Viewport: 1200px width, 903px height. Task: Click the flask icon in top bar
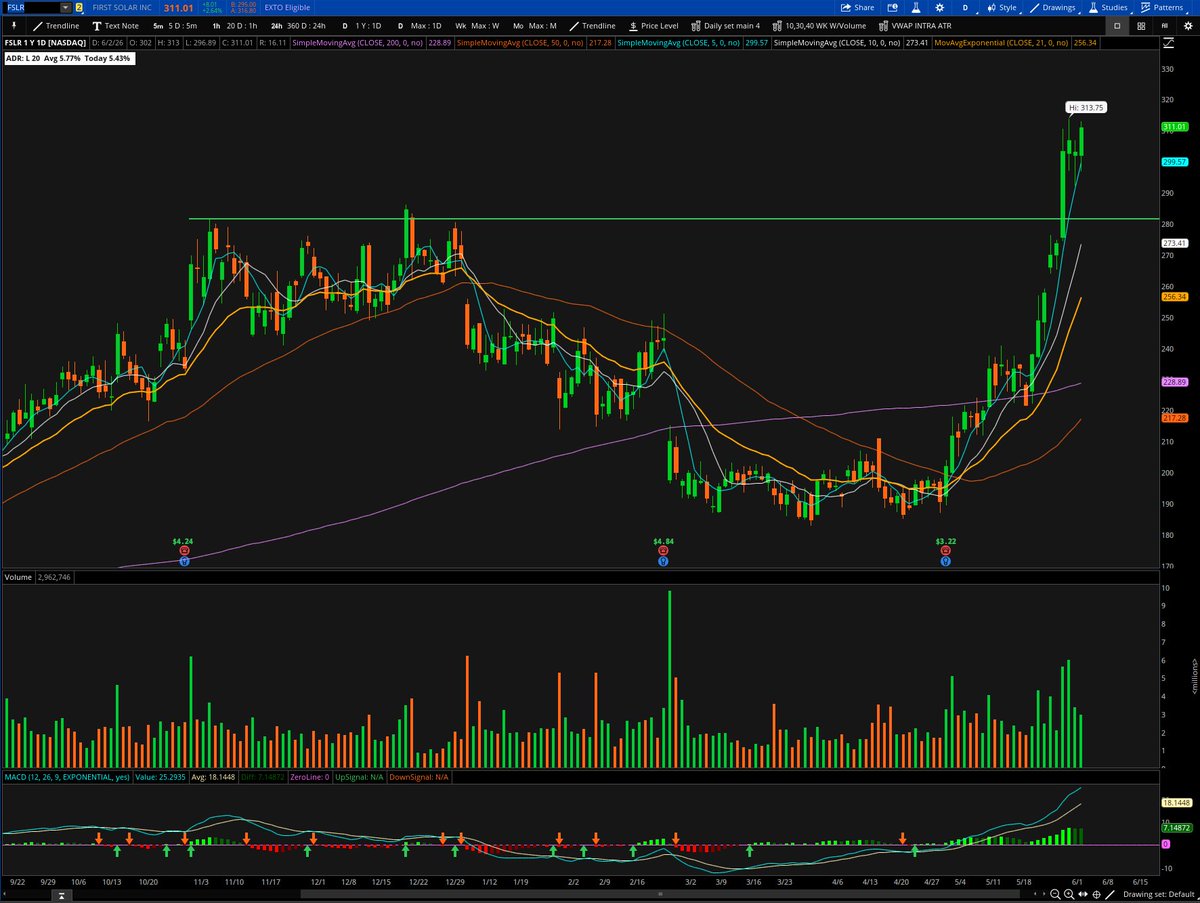[916, 7]
